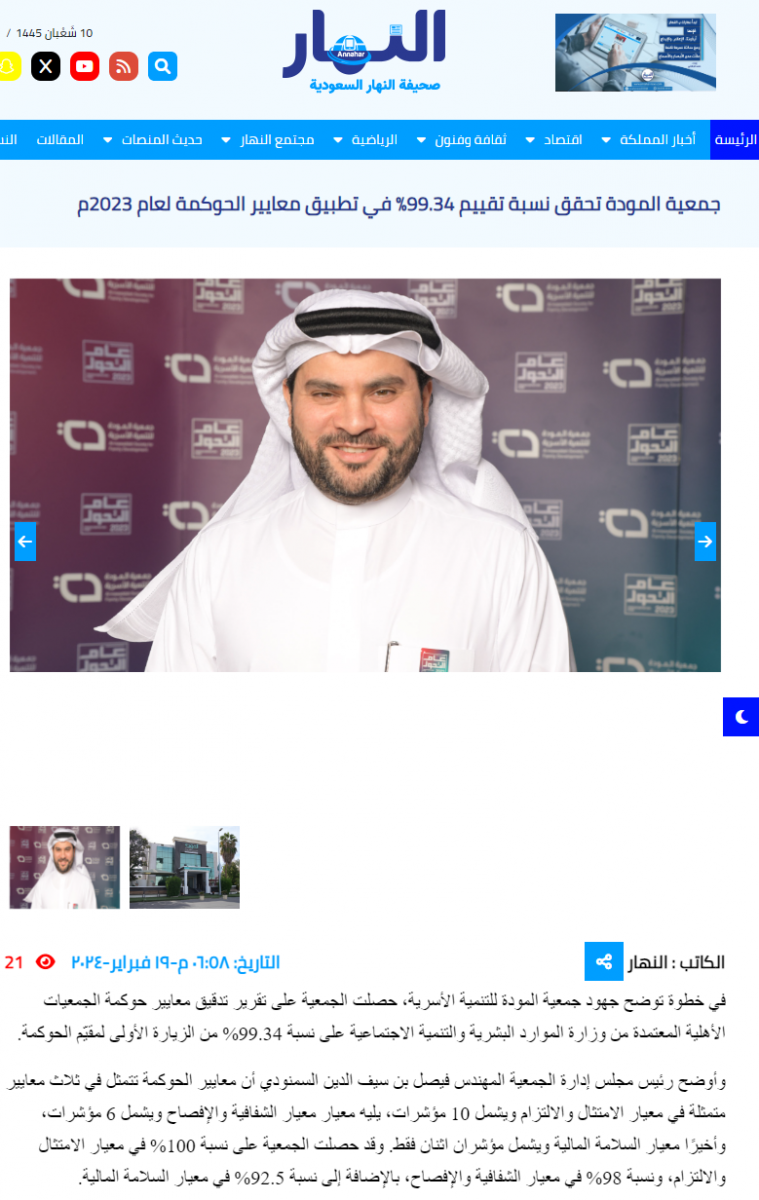Image resolution: width=759 pixels, height=1200 pixels.
Task: Click the header advertisement banner image
Action: [636, 52]
